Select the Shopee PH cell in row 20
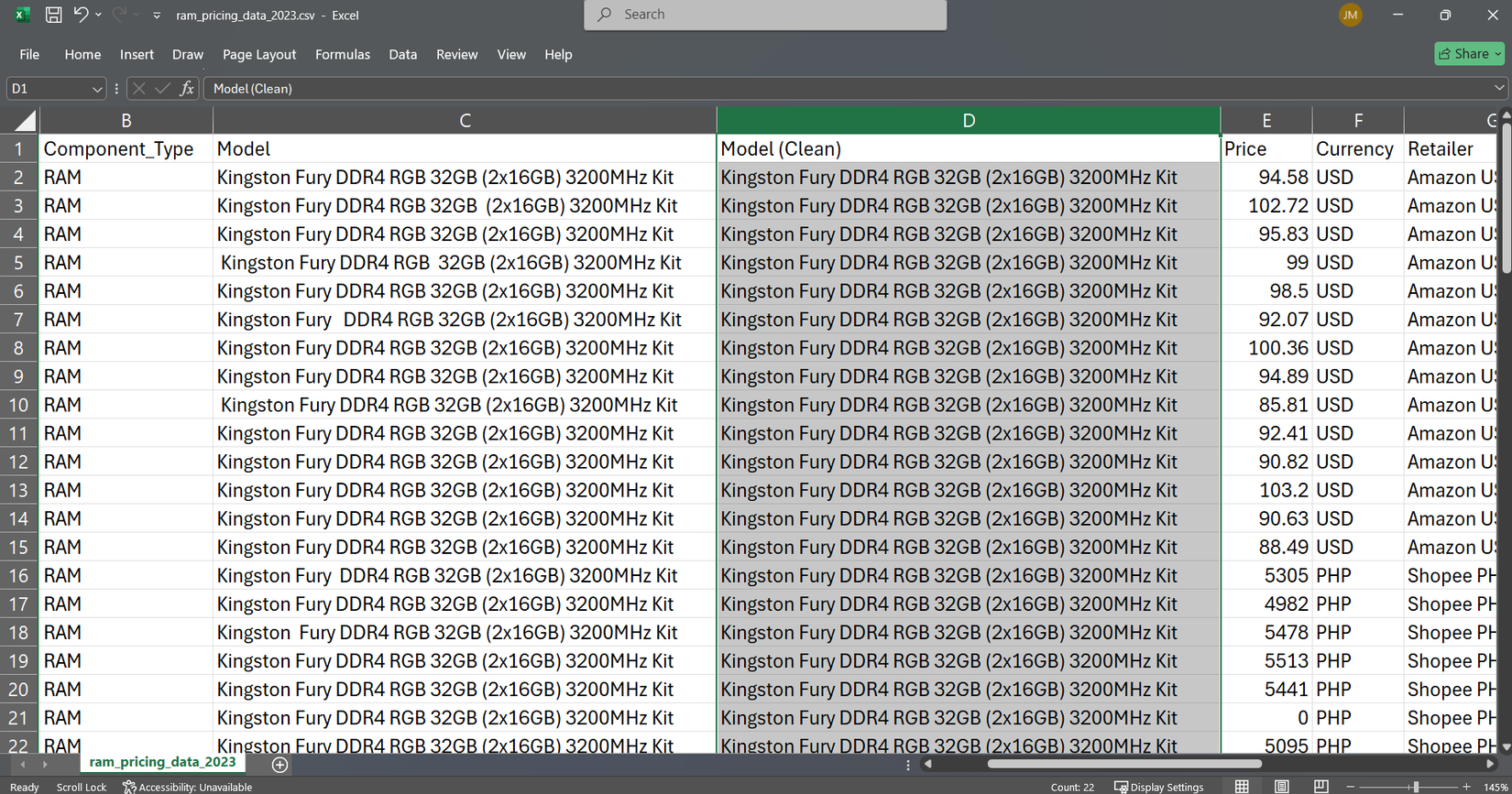 point(1452,689)
